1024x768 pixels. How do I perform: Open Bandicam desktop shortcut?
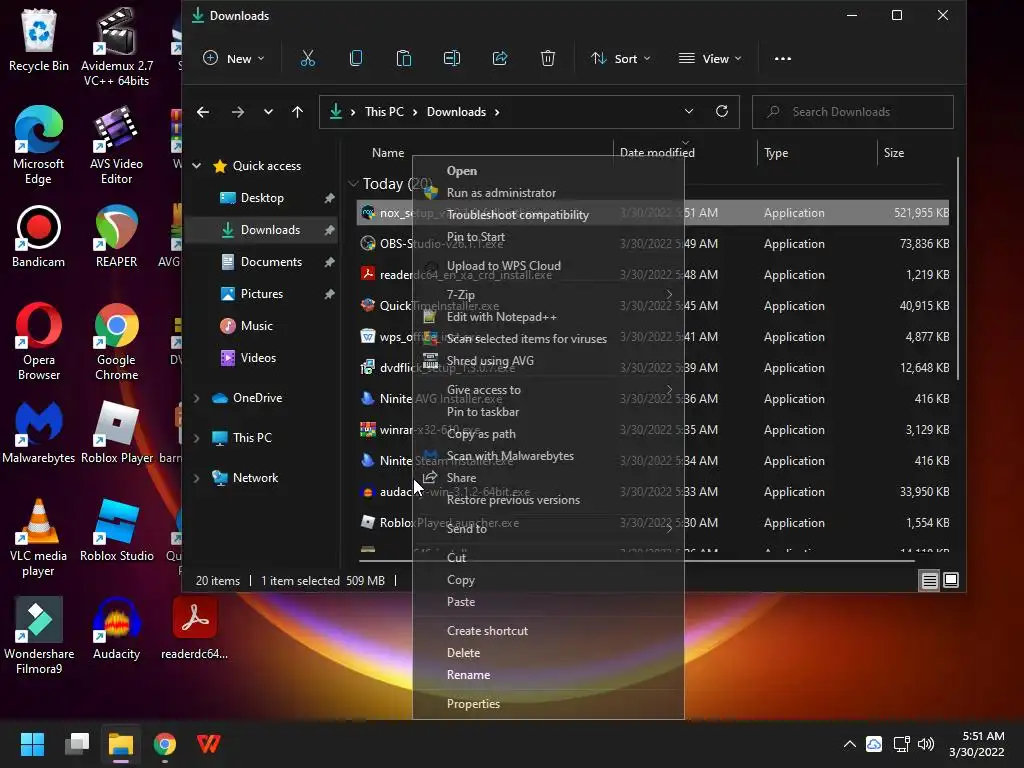[x=39, y=236]
